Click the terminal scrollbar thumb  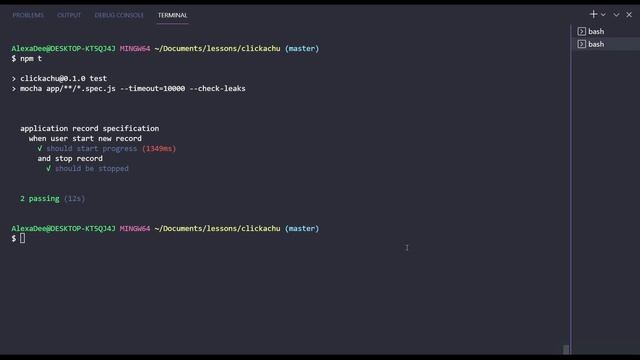coord(566,349)
